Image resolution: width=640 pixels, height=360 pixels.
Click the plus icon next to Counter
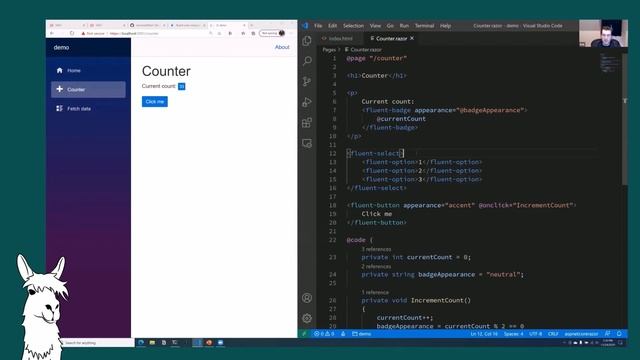pos(60,89)
